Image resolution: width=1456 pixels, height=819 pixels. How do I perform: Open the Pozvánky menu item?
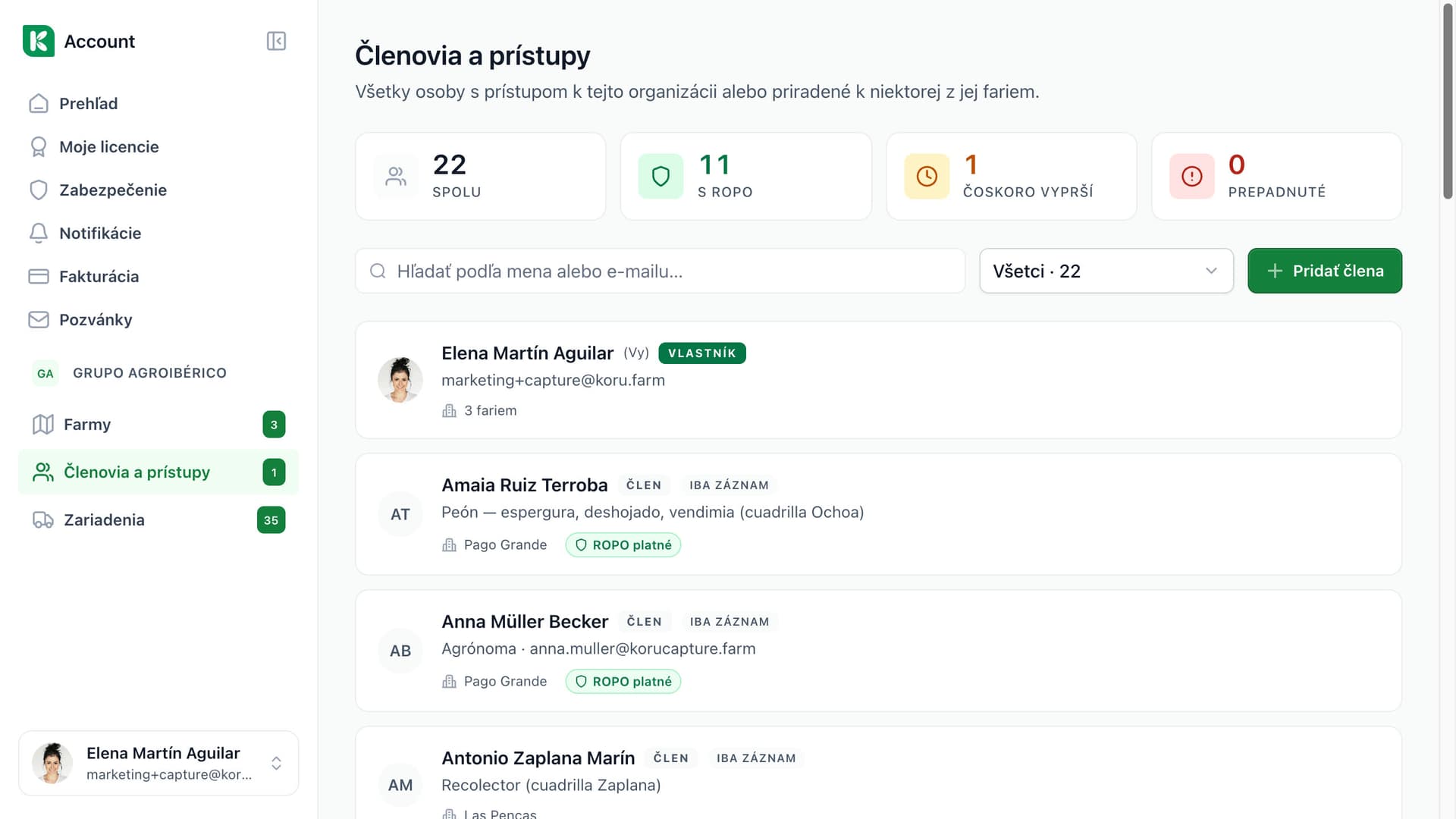(x=158, y=320)
